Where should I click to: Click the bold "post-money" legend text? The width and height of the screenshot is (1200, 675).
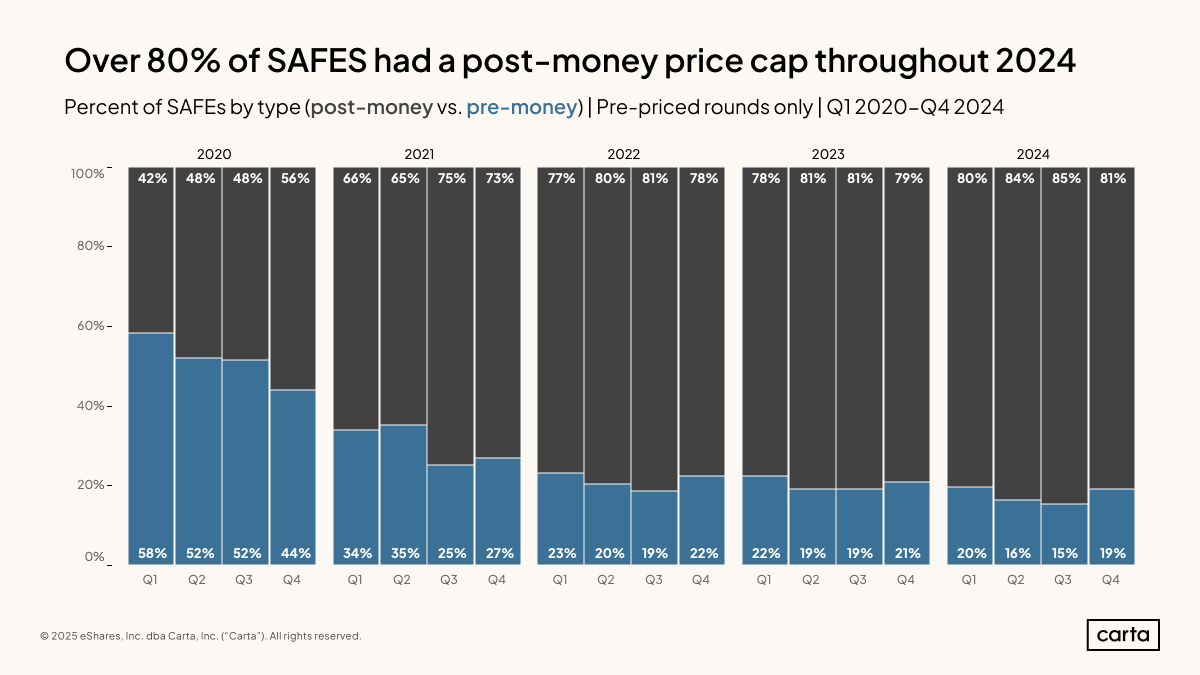[x=372, y=107]
